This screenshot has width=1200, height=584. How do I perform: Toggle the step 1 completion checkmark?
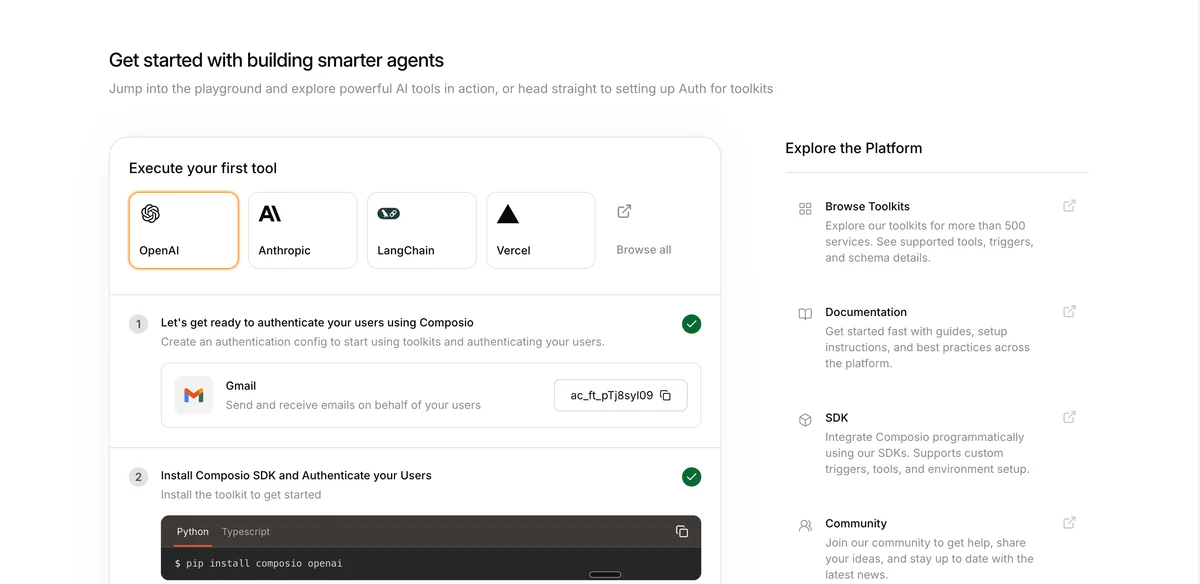coord(691,323)
